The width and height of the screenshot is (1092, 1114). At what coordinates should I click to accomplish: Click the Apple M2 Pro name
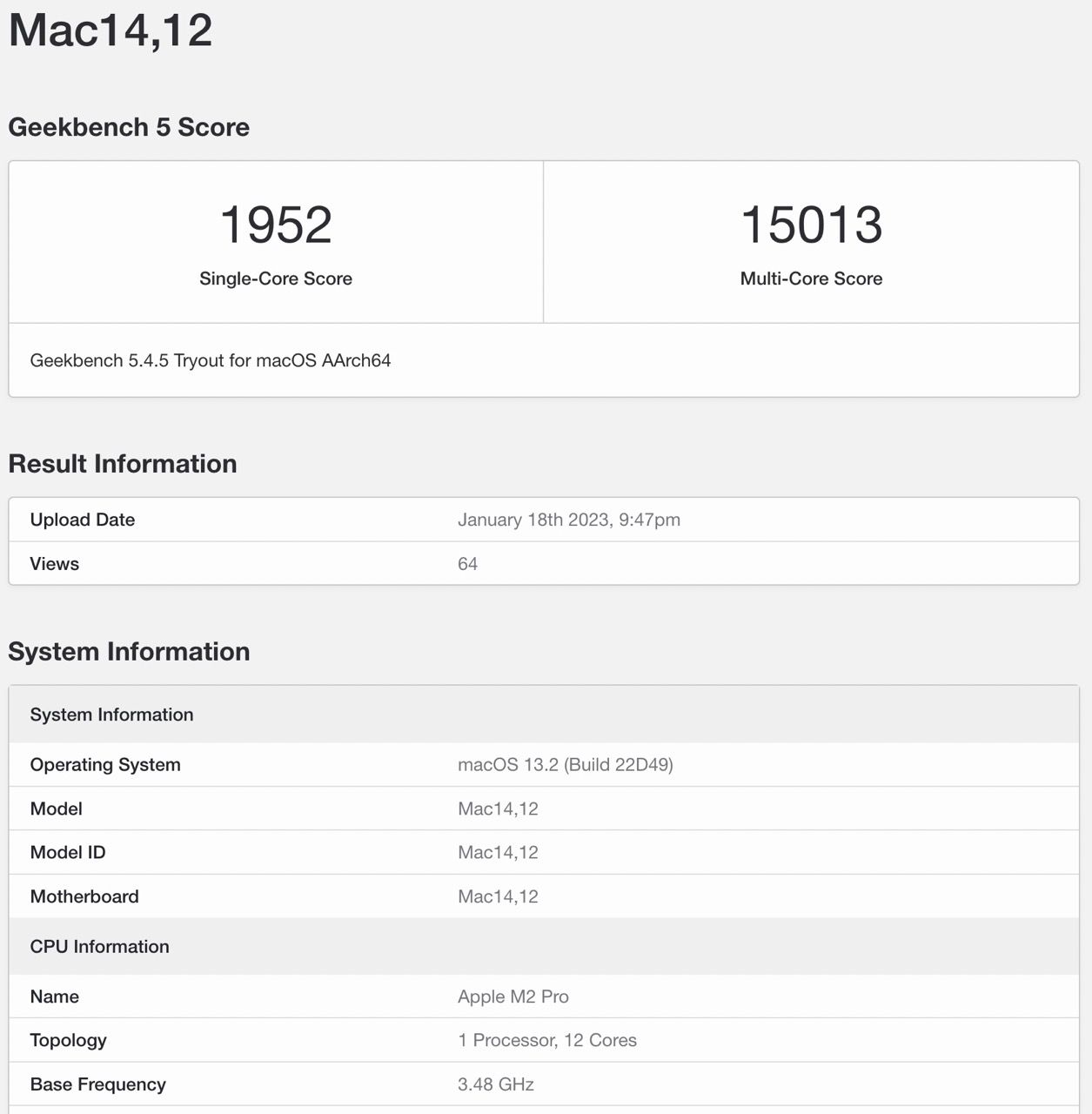(513, 997)
